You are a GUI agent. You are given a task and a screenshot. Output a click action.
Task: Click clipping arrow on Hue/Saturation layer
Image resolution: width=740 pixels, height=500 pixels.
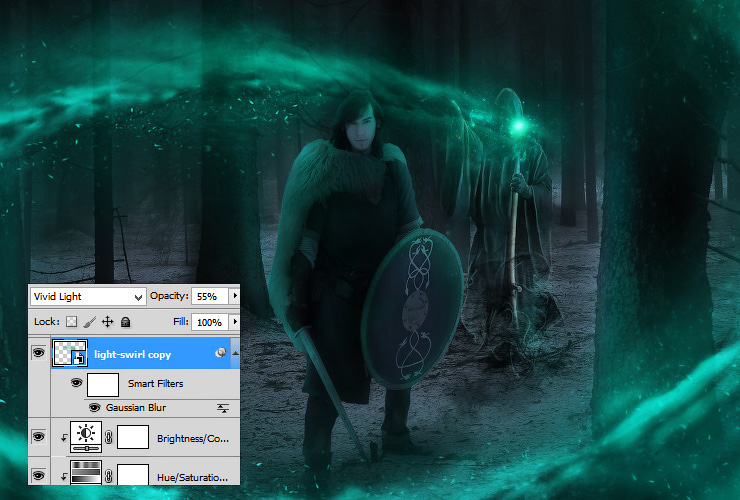(64, 477)
